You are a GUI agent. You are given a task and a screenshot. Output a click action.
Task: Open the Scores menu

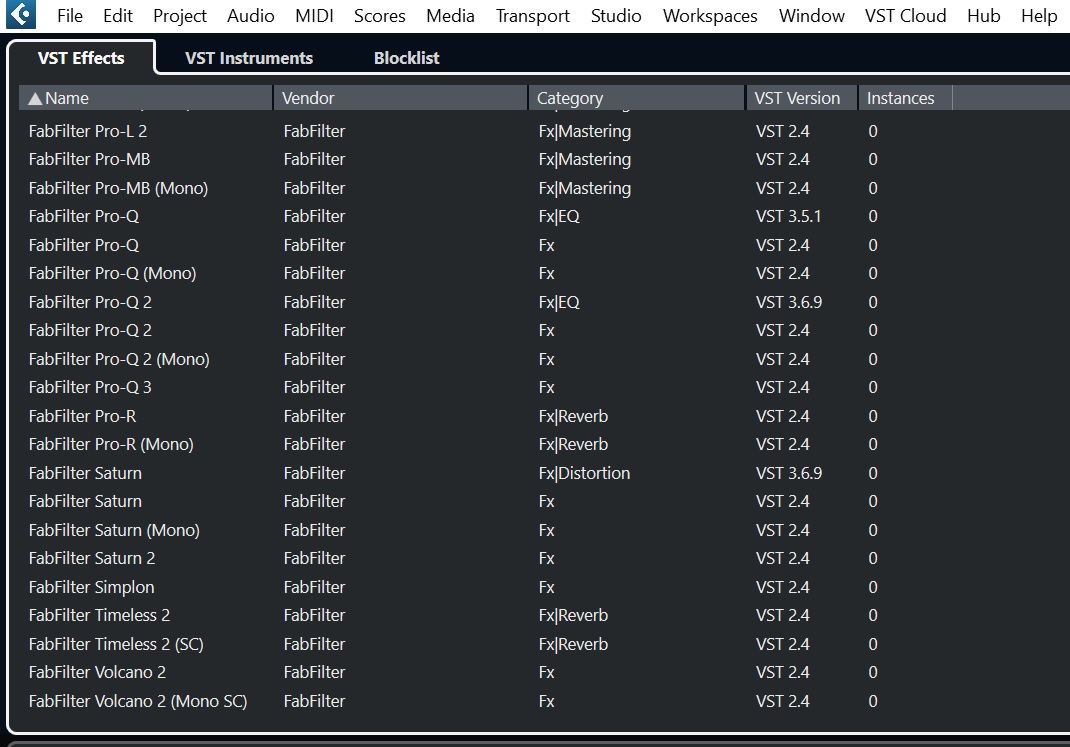pyautogui.click(x=379, y=16)
